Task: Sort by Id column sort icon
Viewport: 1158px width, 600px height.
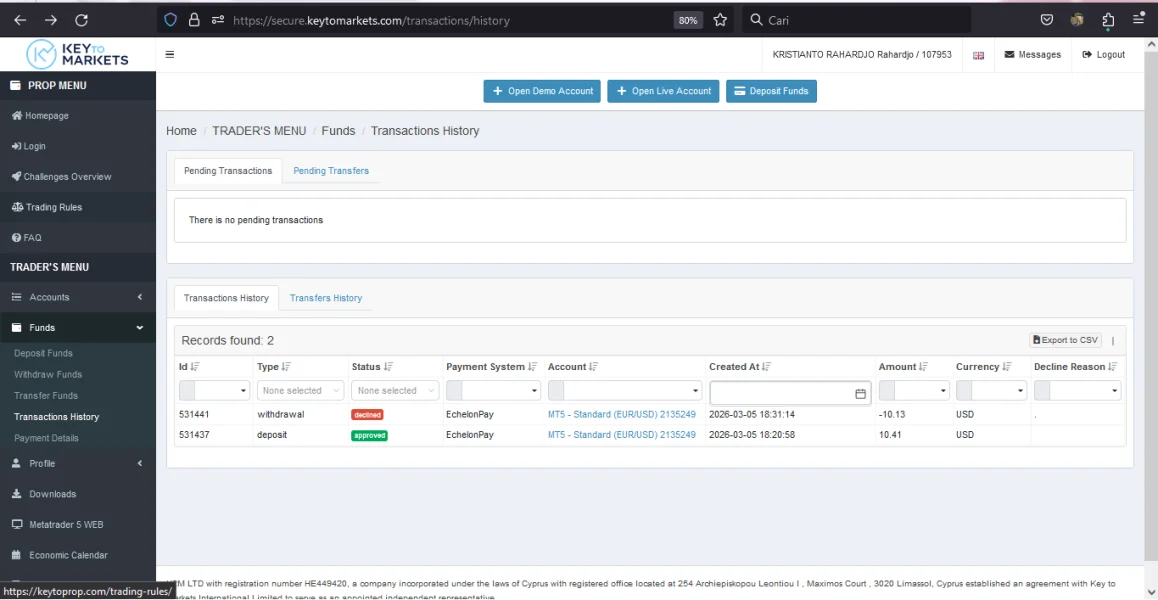Action: pyautogui.click(x=195, y=367)
